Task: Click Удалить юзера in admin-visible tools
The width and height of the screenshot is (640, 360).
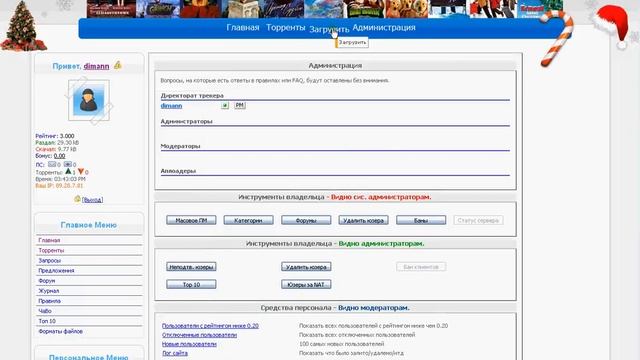Action: point(306,267)
